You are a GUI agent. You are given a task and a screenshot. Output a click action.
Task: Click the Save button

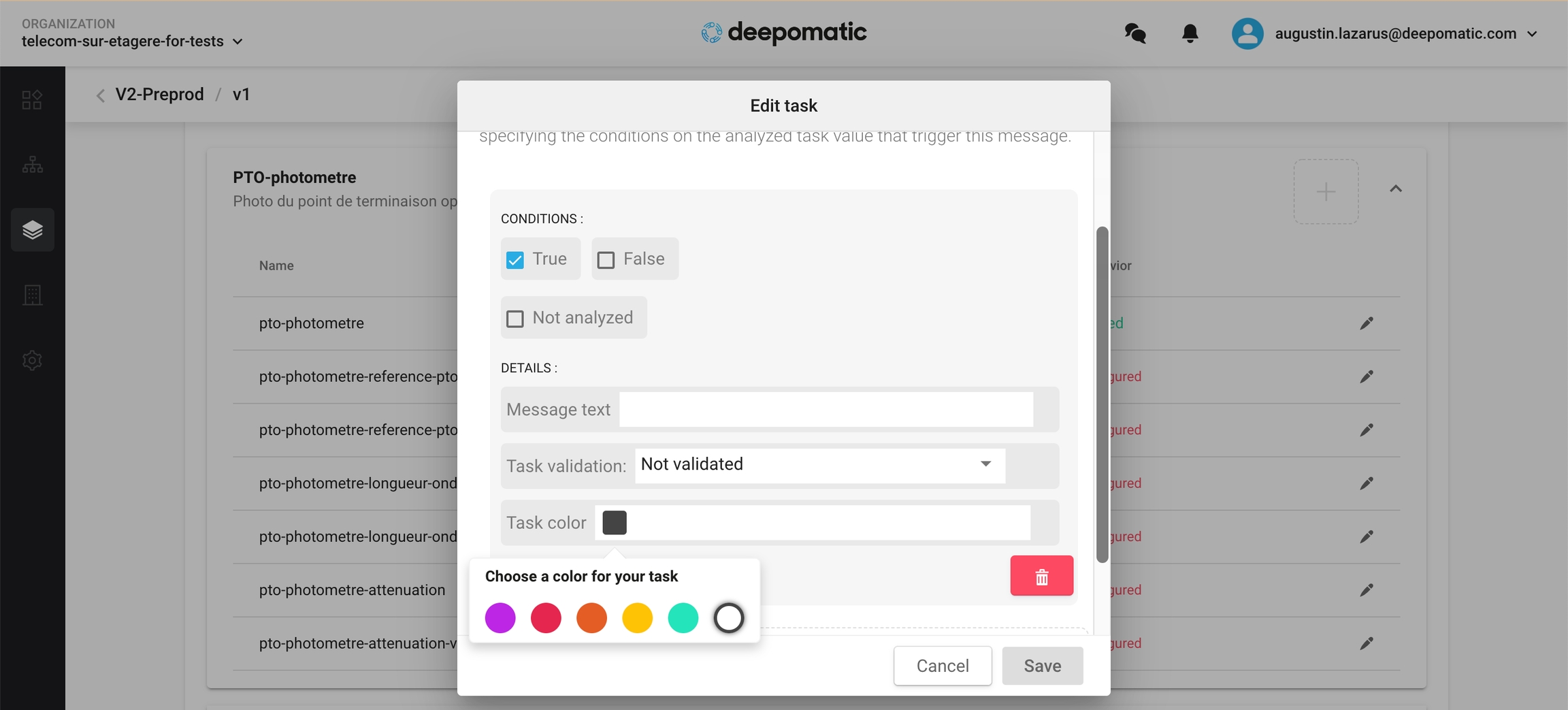(x=1041, y=665)
